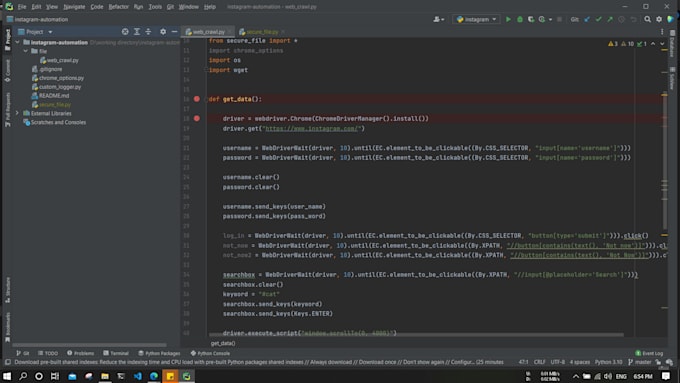Screen dimensions: 680x383
Task: Open the Navigate menu
Action: 74,7
